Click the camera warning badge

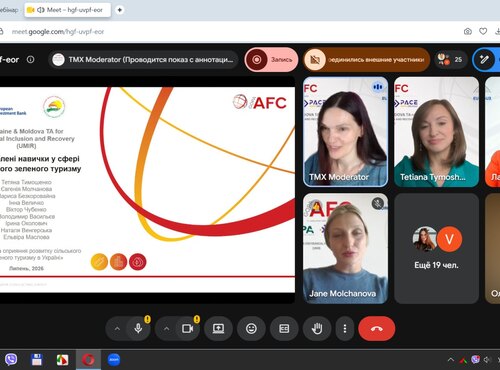point(197,320)
